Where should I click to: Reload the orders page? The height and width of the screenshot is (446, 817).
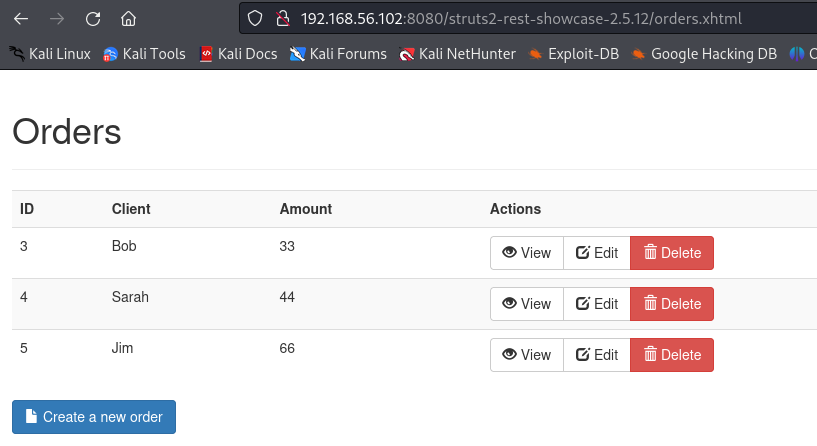tap(93, 19)
